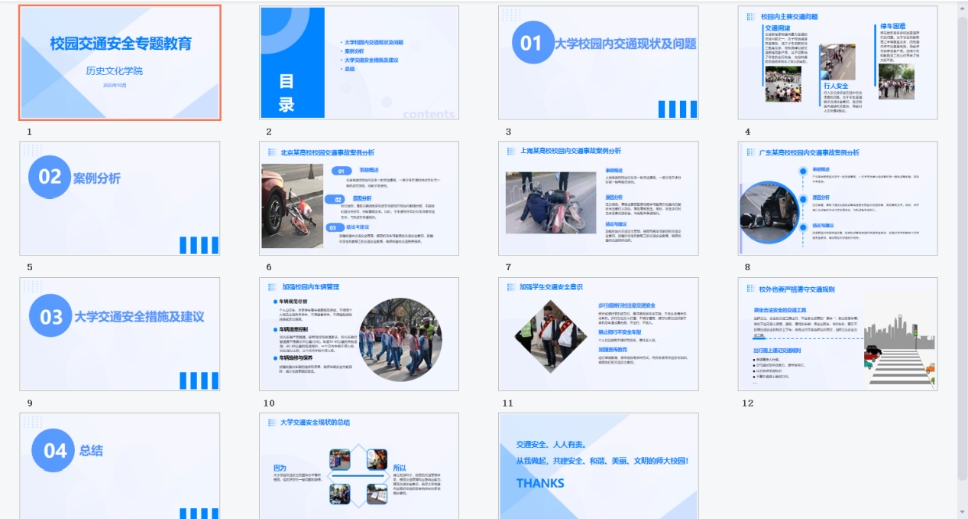Select the 北京某高校 accident case slide
Screen dimensions: 968x519
coord(359,198)
